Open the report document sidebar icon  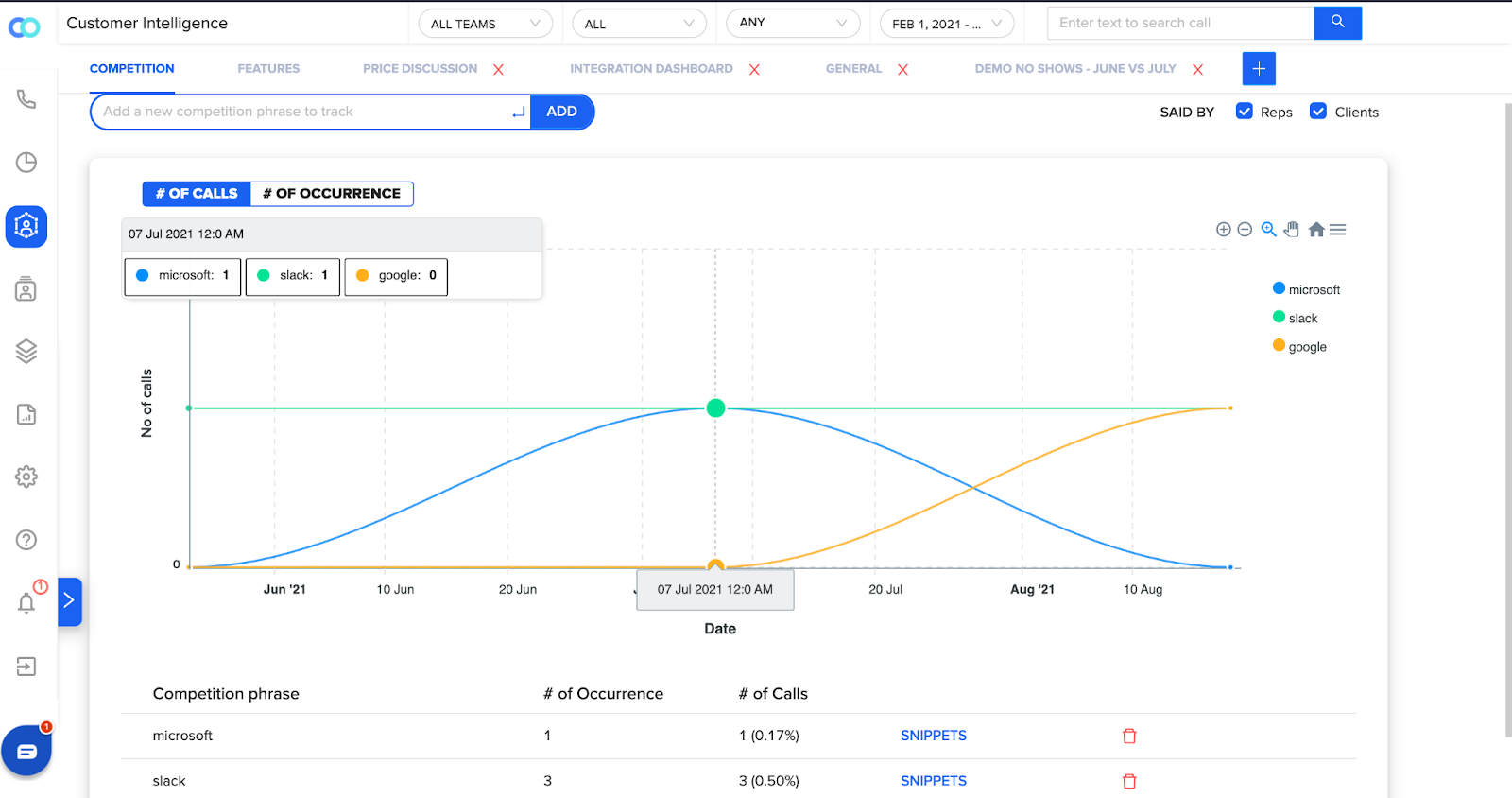click(26, 414)
